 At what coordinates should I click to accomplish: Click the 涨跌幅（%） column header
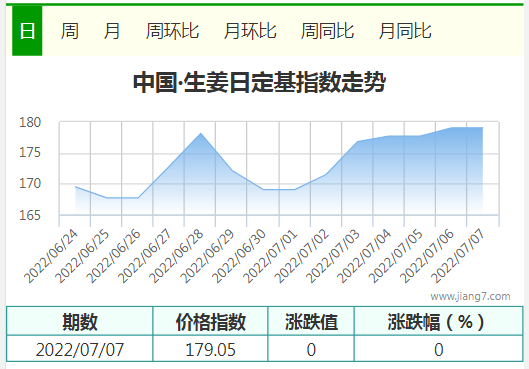click(x=439, y=321)
